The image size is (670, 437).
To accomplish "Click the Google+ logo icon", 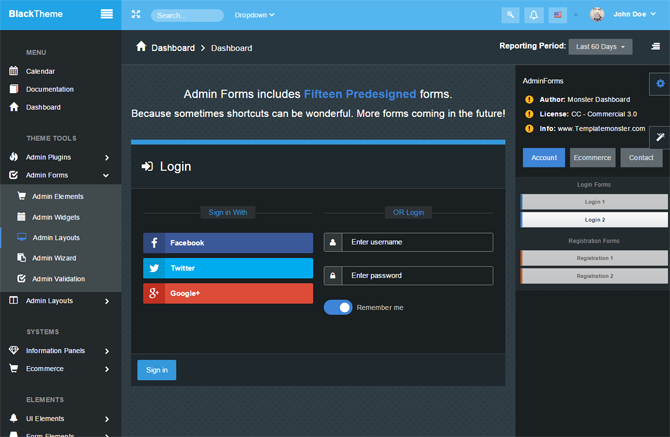I will click(x=154, y=293).
